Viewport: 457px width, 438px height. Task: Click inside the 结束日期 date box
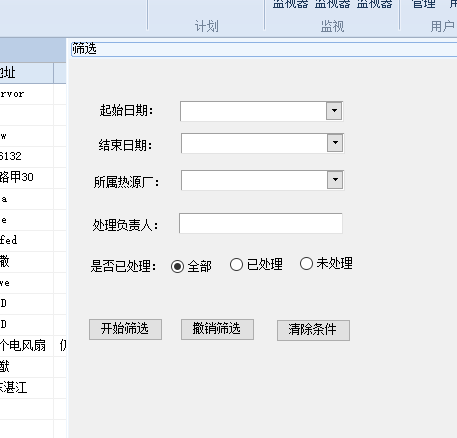254,143
